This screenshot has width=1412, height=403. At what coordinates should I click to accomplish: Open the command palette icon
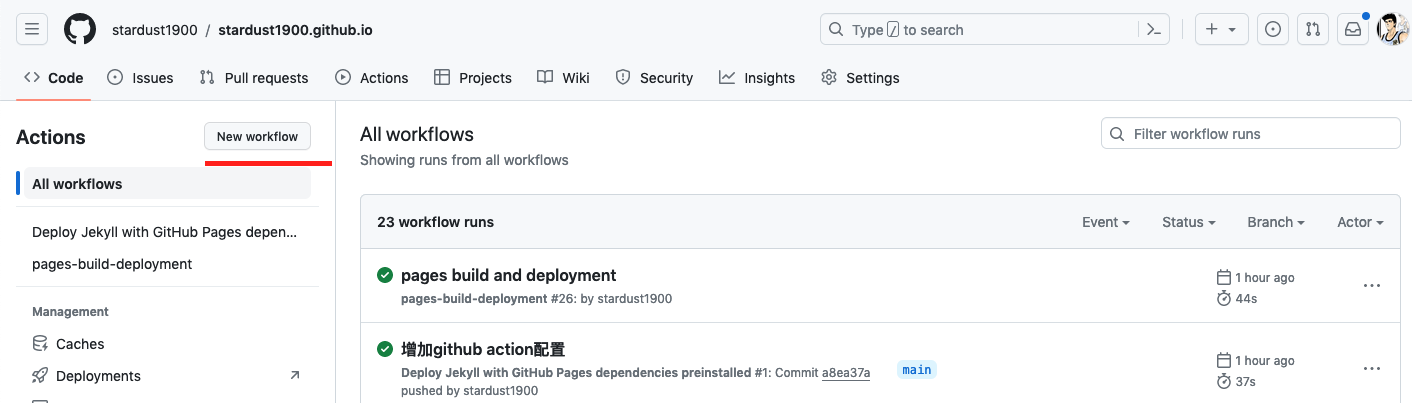pyautogui.click(x=1153, y=30)
